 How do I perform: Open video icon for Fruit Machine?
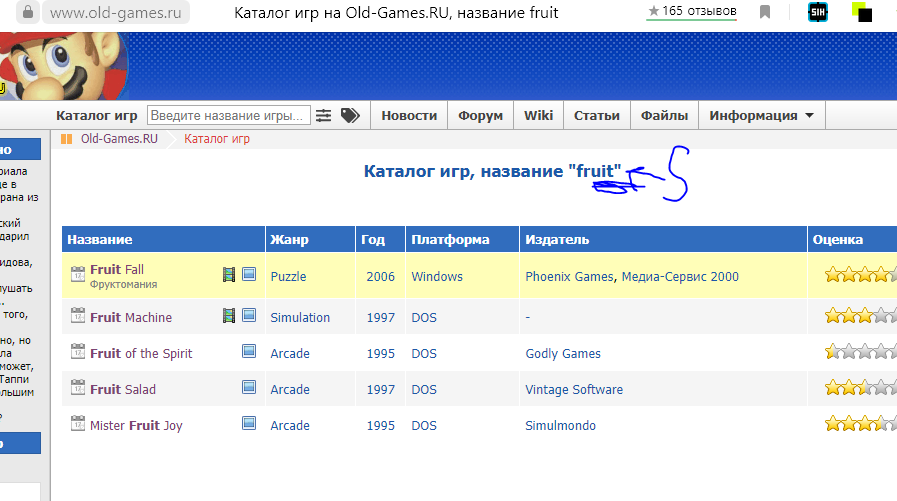coord(229,315)
